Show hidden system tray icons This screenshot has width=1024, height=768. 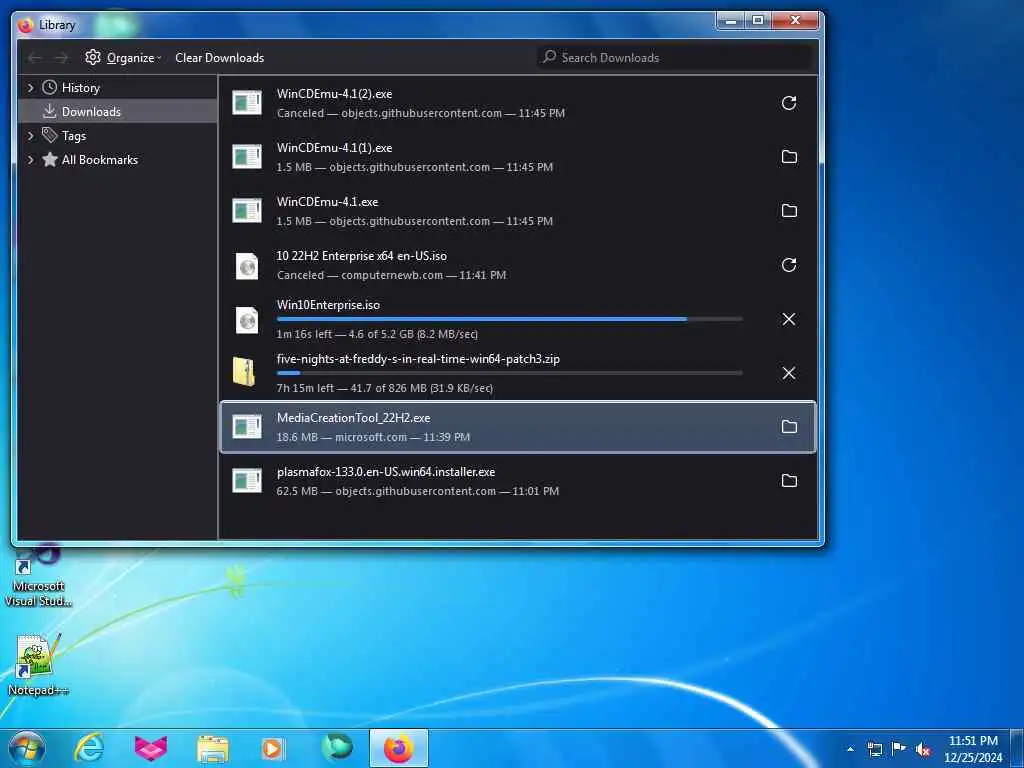point(850,749)
